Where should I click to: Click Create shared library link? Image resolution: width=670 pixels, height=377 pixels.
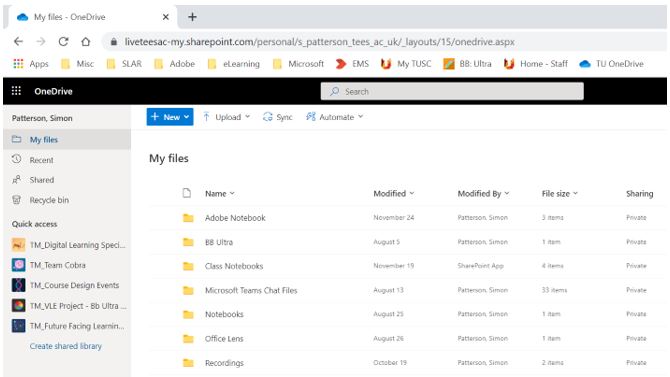tap(66, 346)
